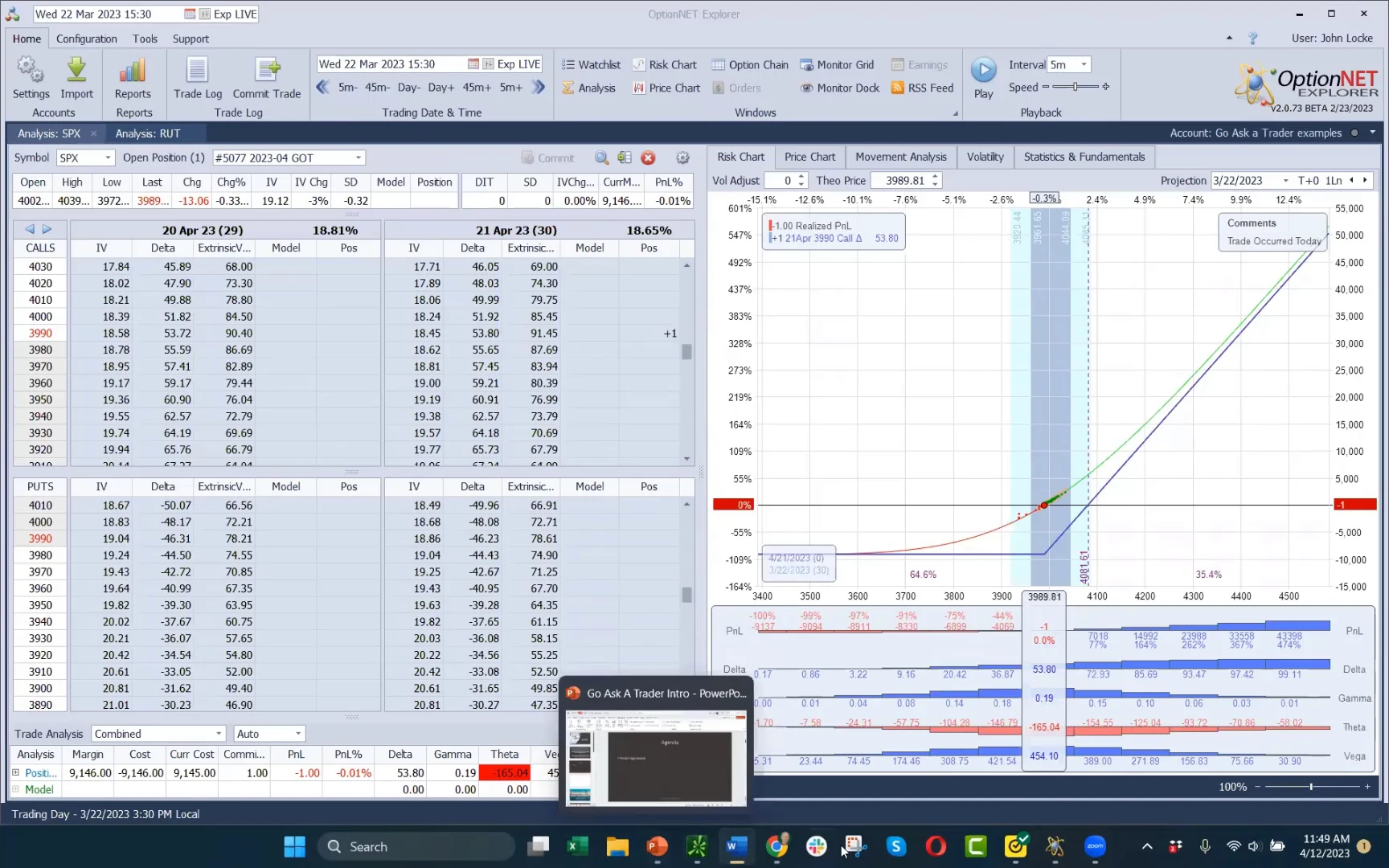Open the Watchlist window
The image size is (1389, 868).
(591, 64)
